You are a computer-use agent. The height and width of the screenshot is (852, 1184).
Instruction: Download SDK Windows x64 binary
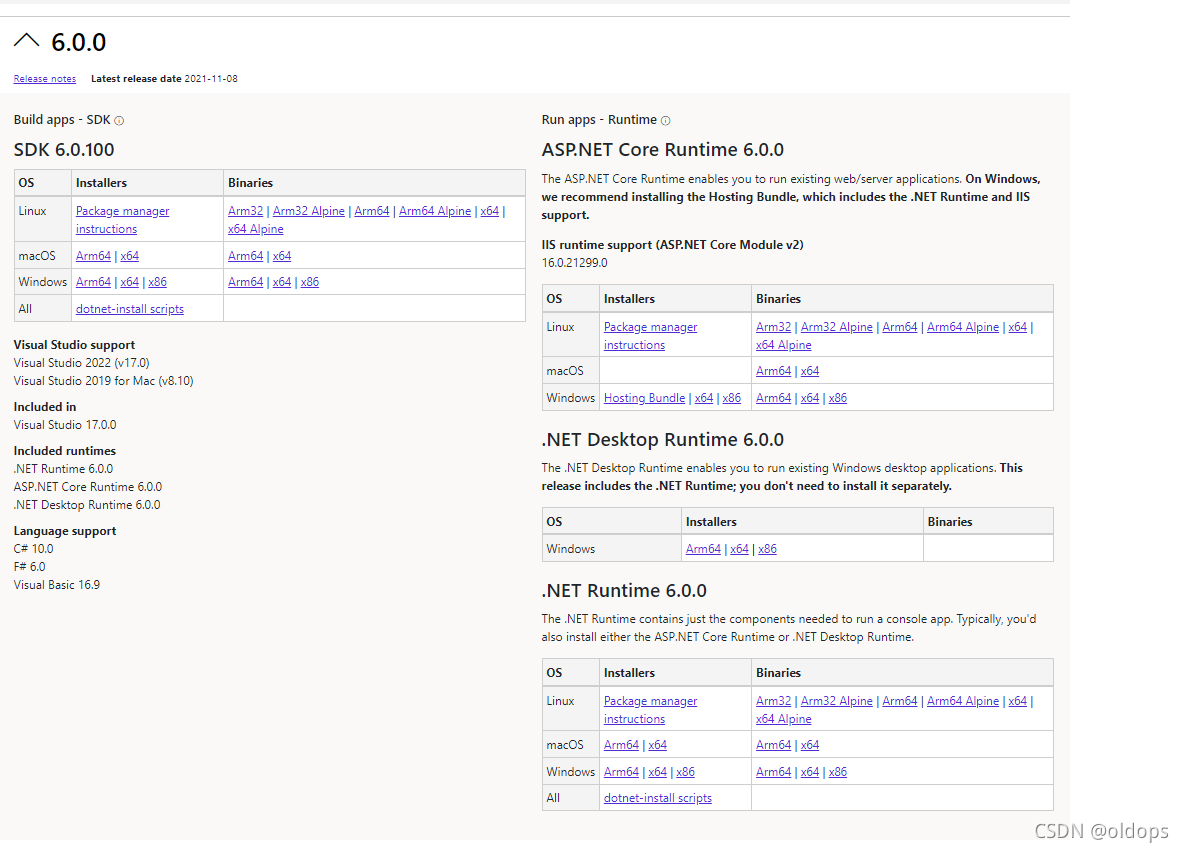pos(282,282)
